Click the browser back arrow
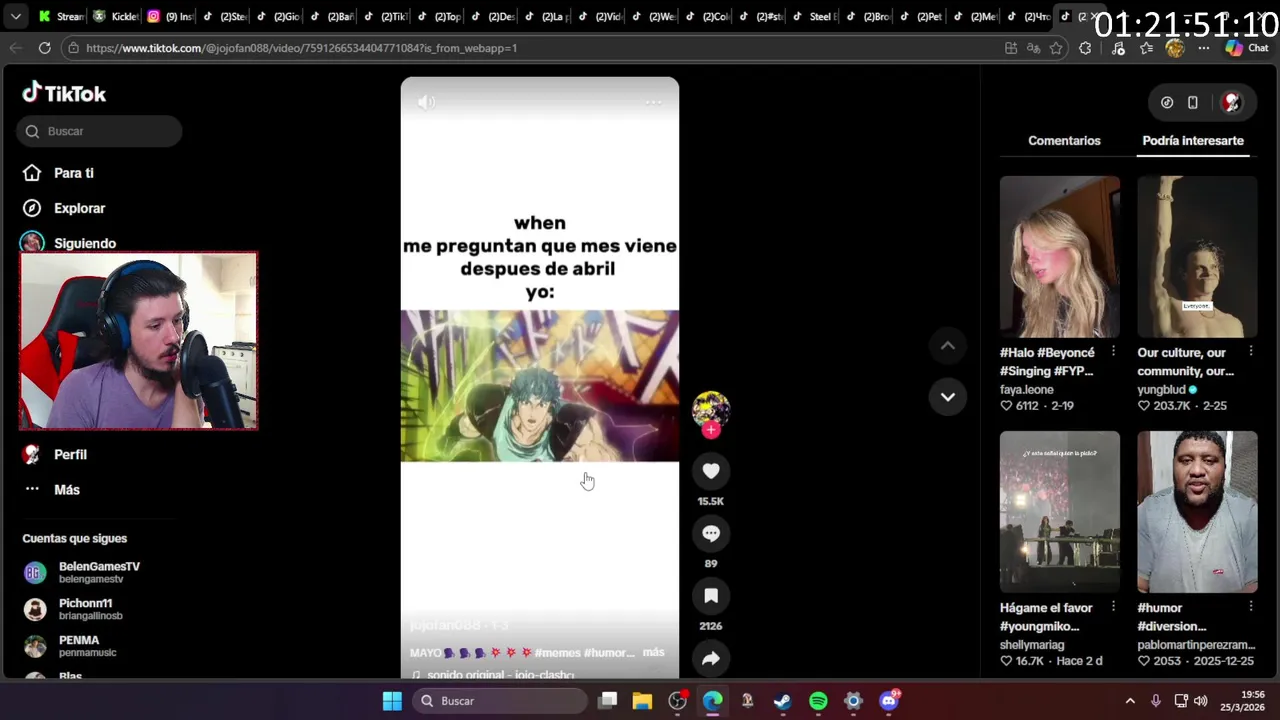This screenshot has height=720, width=1280. (16, 48)
